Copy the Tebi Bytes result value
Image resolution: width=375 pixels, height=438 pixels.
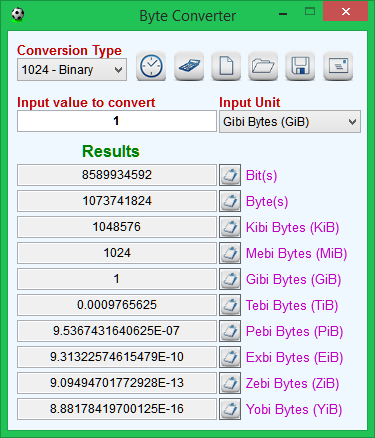[x=230, y=305]
